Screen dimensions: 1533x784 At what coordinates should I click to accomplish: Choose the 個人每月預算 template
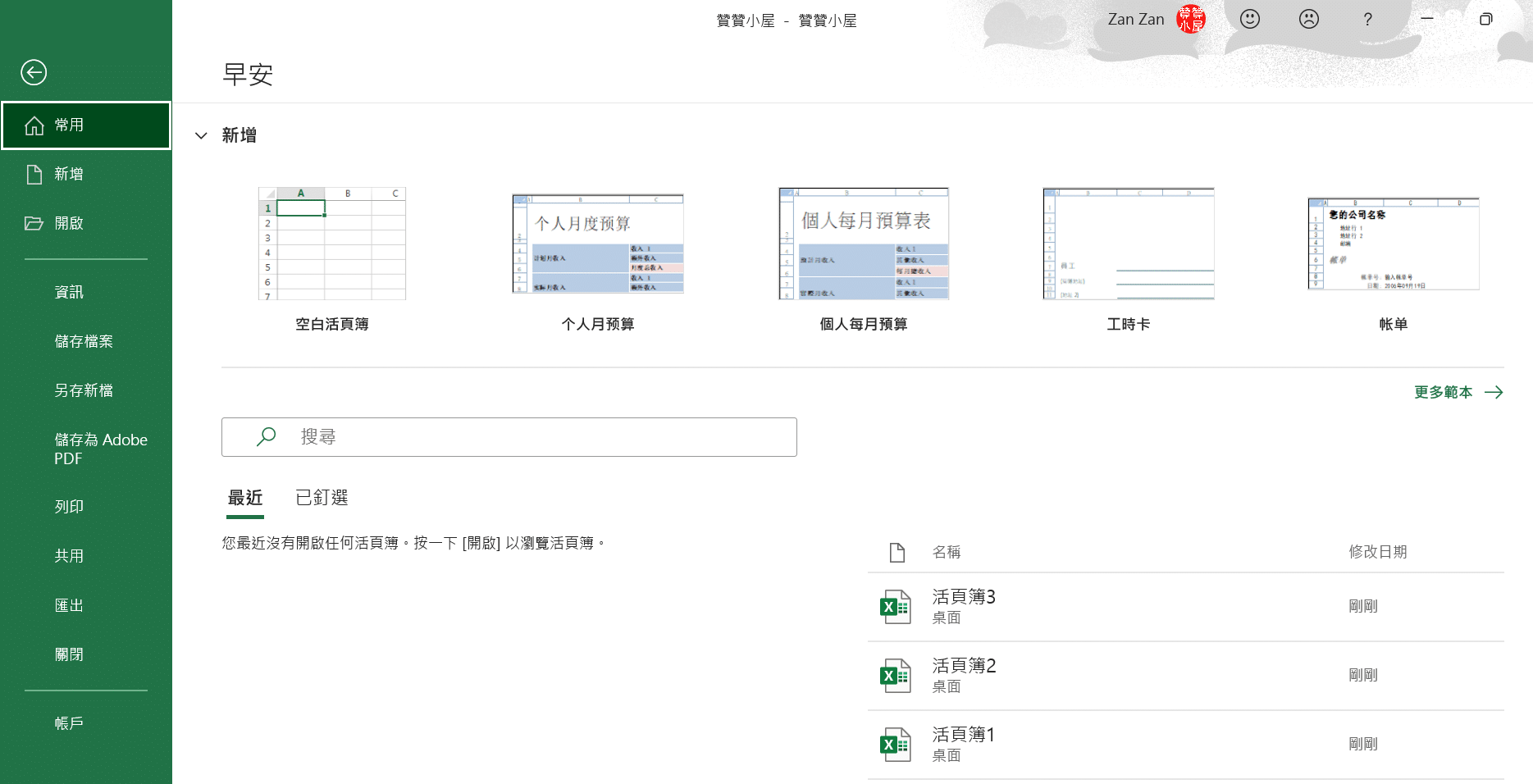click(x=864, y=244)
